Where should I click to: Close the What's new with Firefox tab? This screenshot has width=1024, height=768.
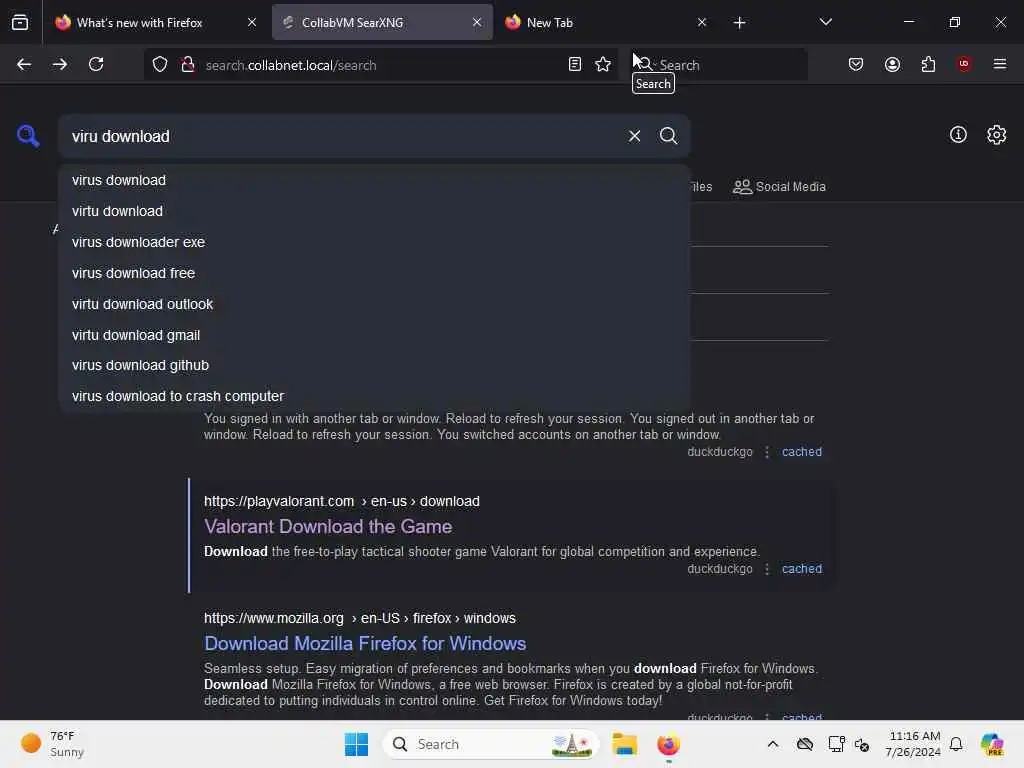(251, 22)
